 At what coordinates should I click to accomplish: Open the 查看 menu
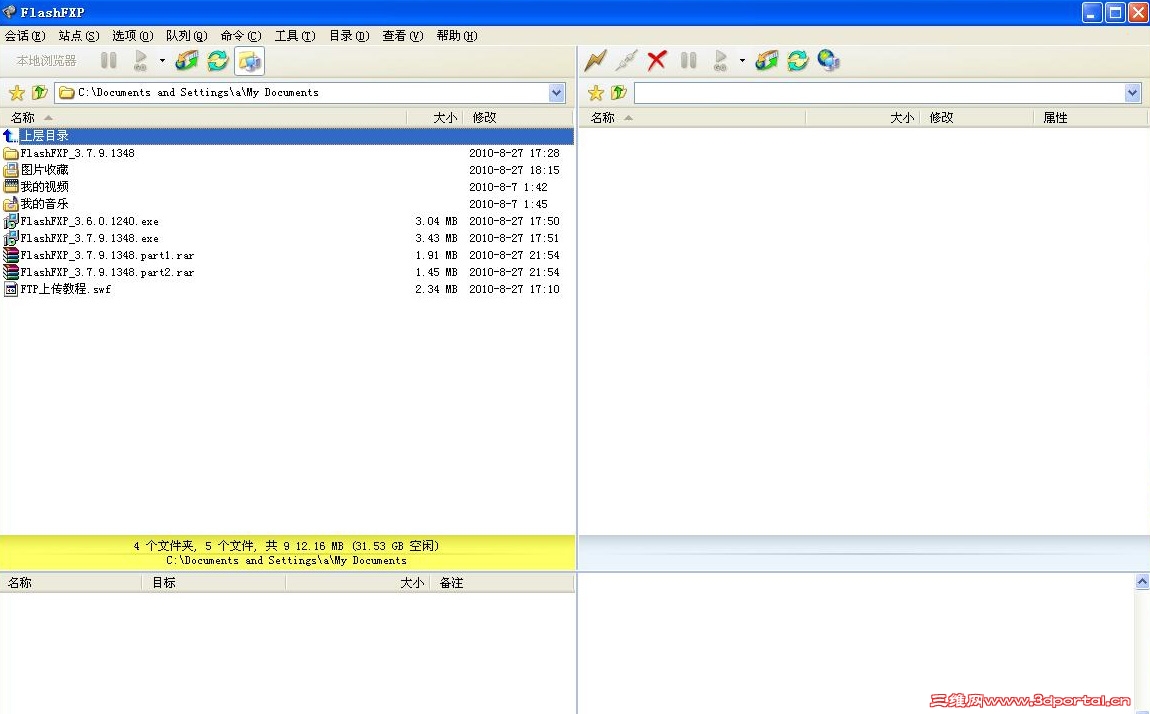[403, 36]
